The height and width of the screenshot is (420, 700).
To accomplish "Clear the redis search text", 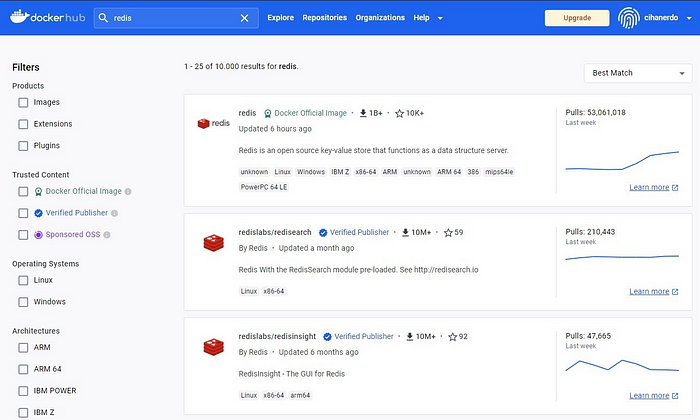I will pyautogui.click(x=245, y=18).
